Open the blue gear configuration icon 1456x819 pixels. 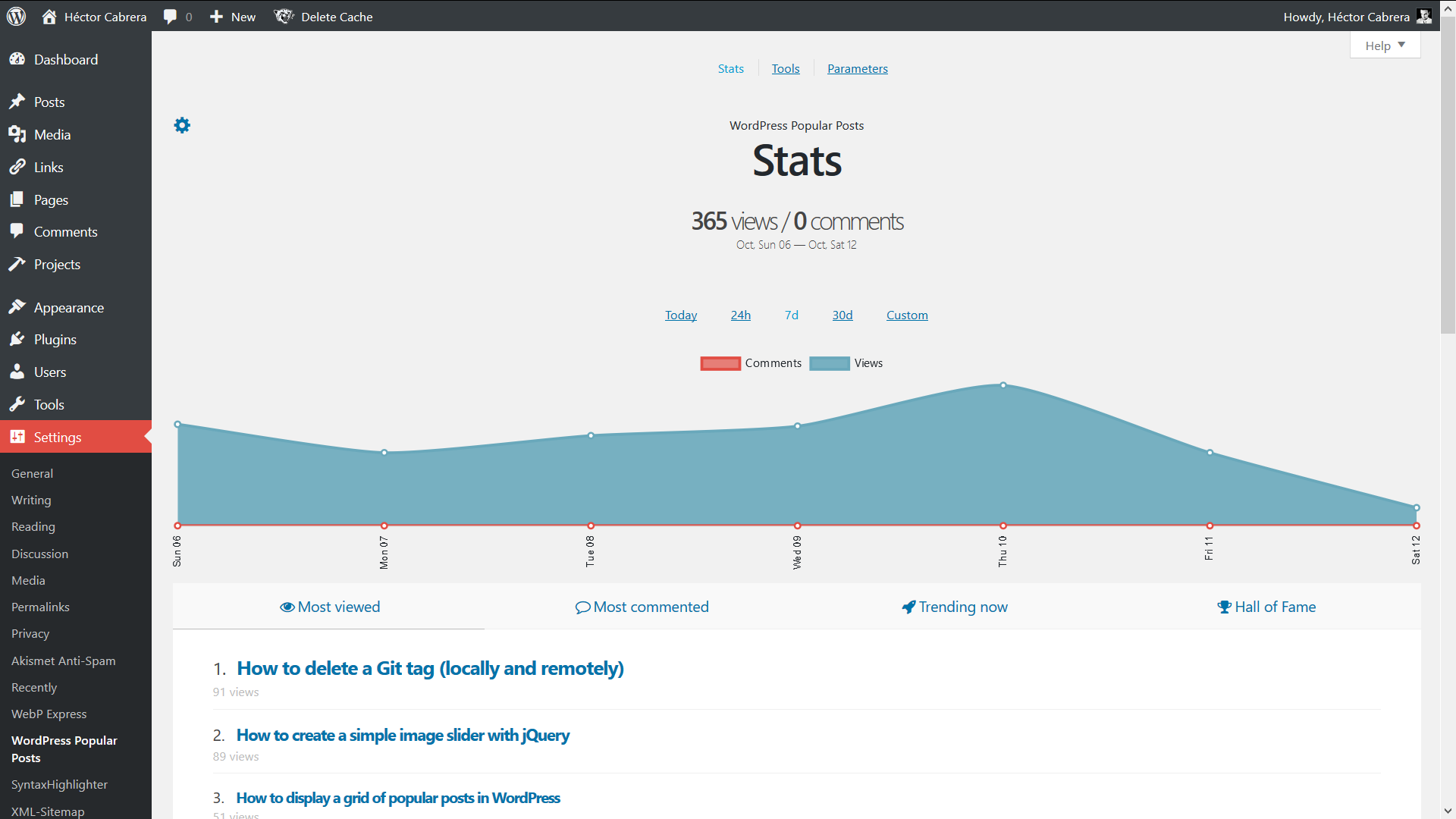pyautogui.click(x=182, y=125)
